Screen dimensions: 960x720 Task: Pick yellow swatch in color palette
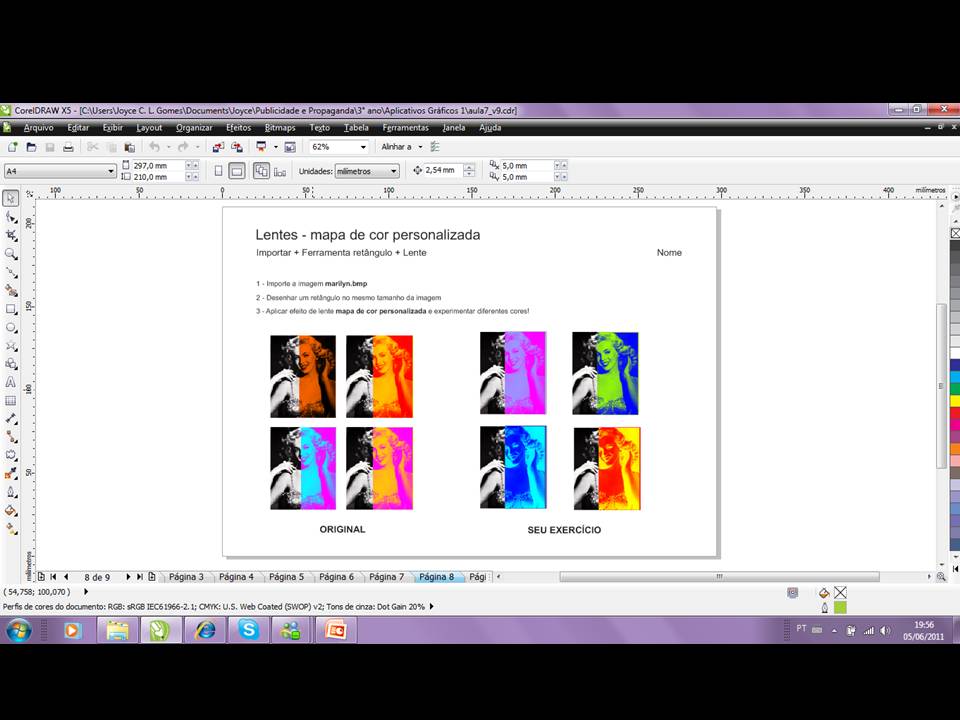[955, 400]
